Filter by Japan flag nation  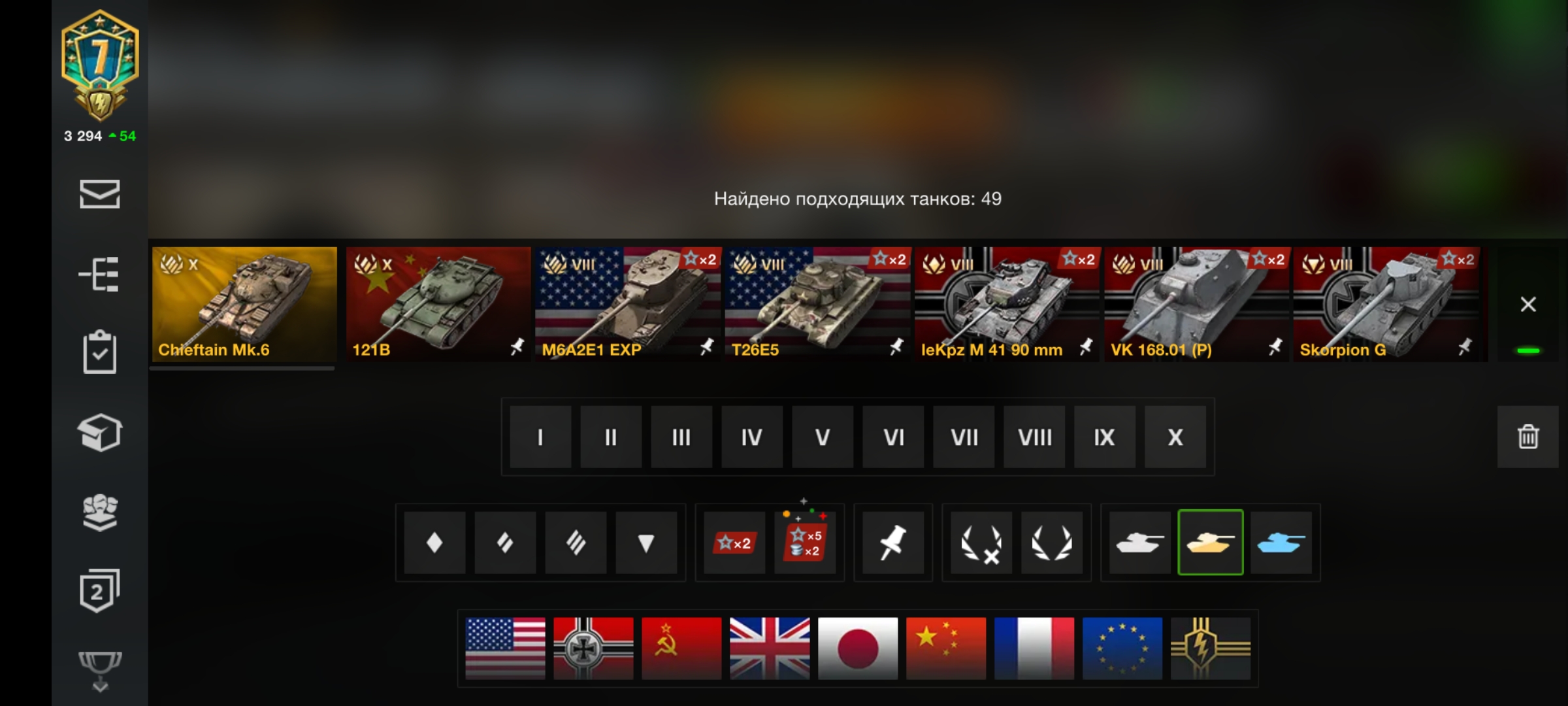[858, 648]
